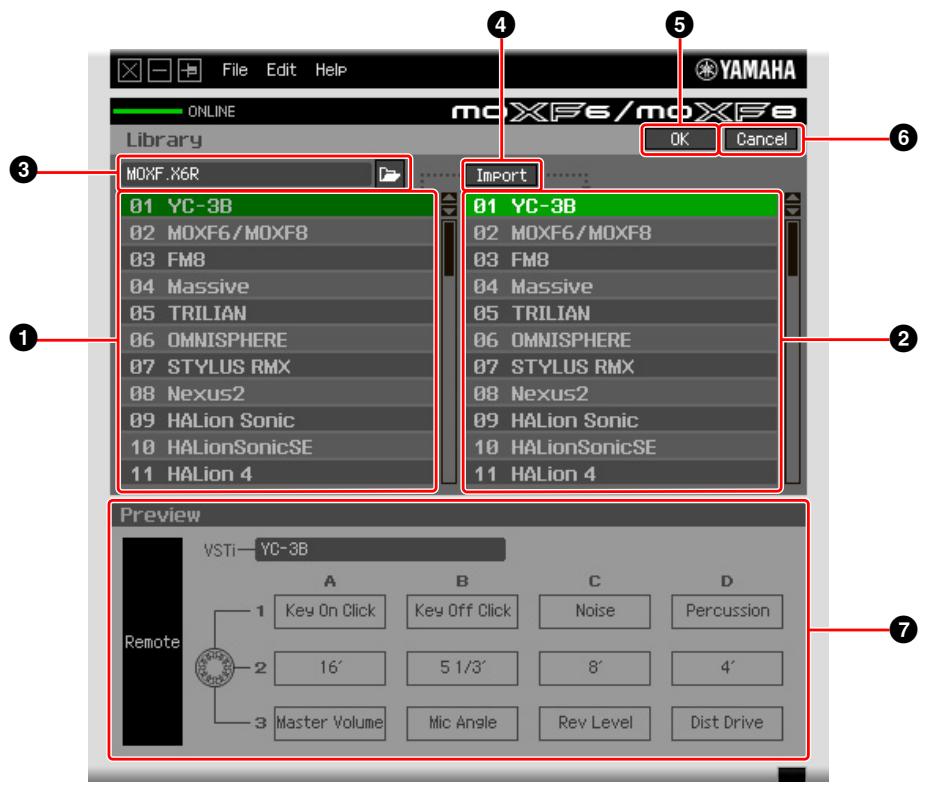Viewport: 929px width, 789px height.
Task: Click the 8' box
Action: (x=595, y=668)
